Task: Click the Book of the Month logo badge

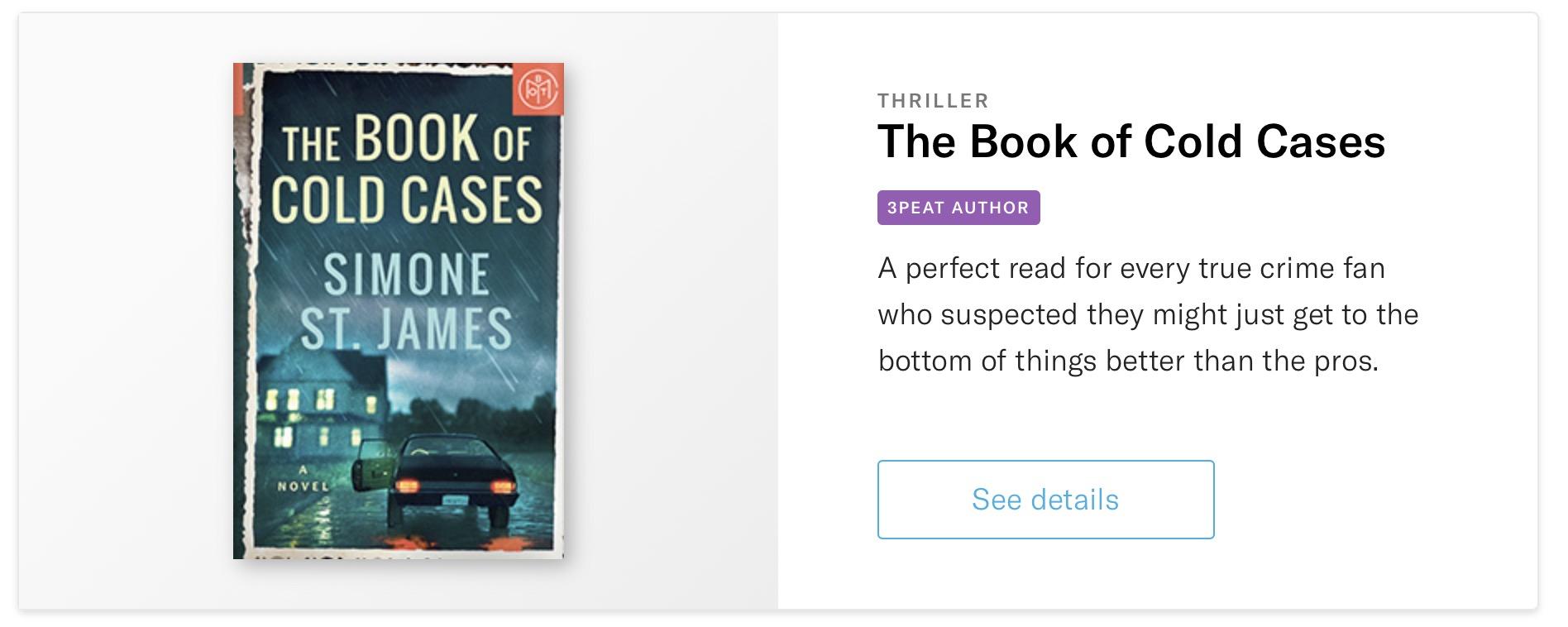Action: pos(538,89)
